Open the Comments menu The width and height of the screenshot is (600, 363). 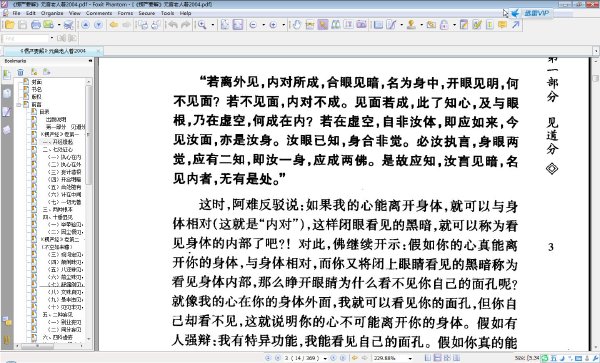(x=99, y=13)
